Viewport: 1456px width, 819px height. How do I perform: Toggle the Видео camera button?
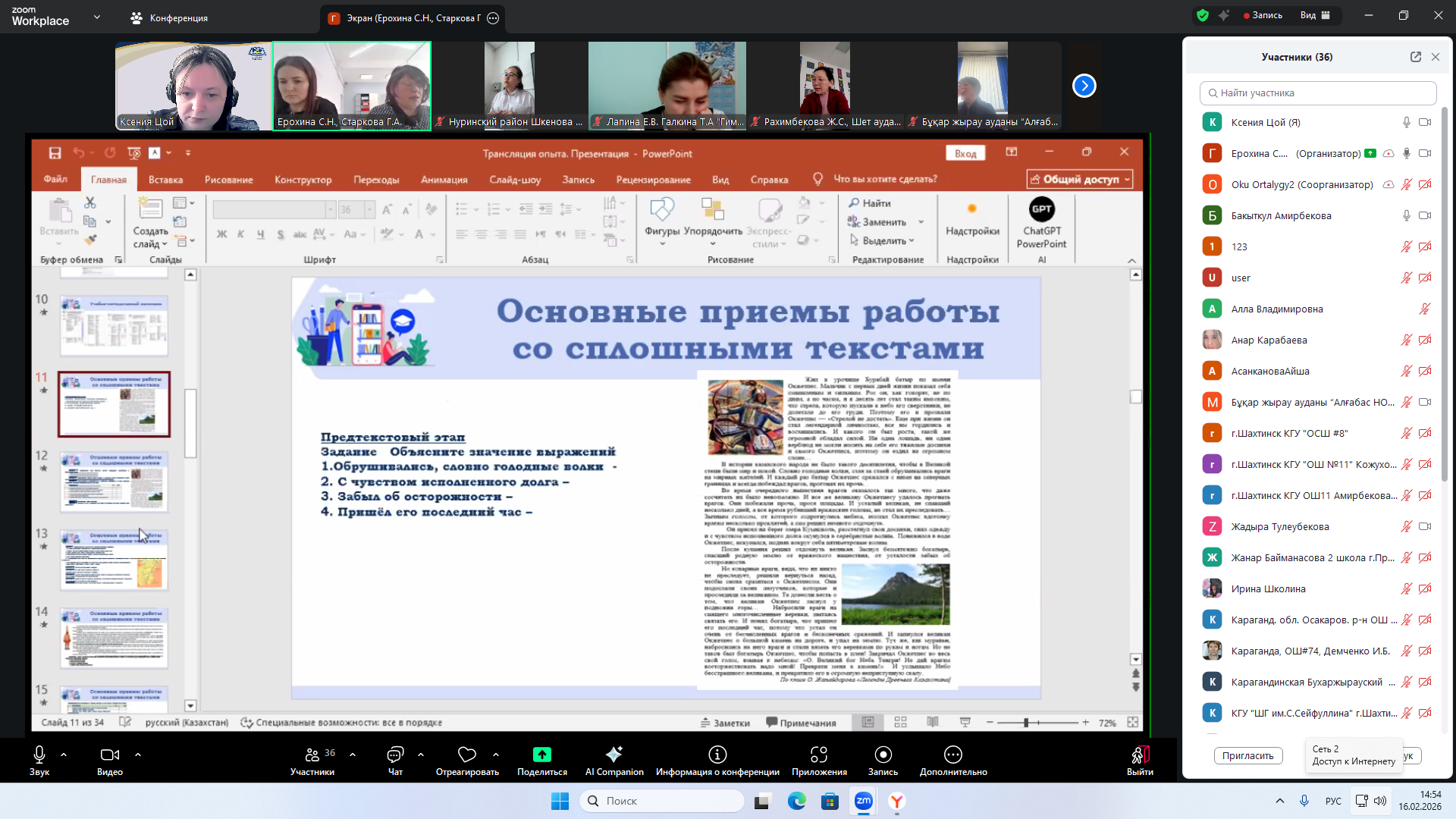click(x=109, y=755)
